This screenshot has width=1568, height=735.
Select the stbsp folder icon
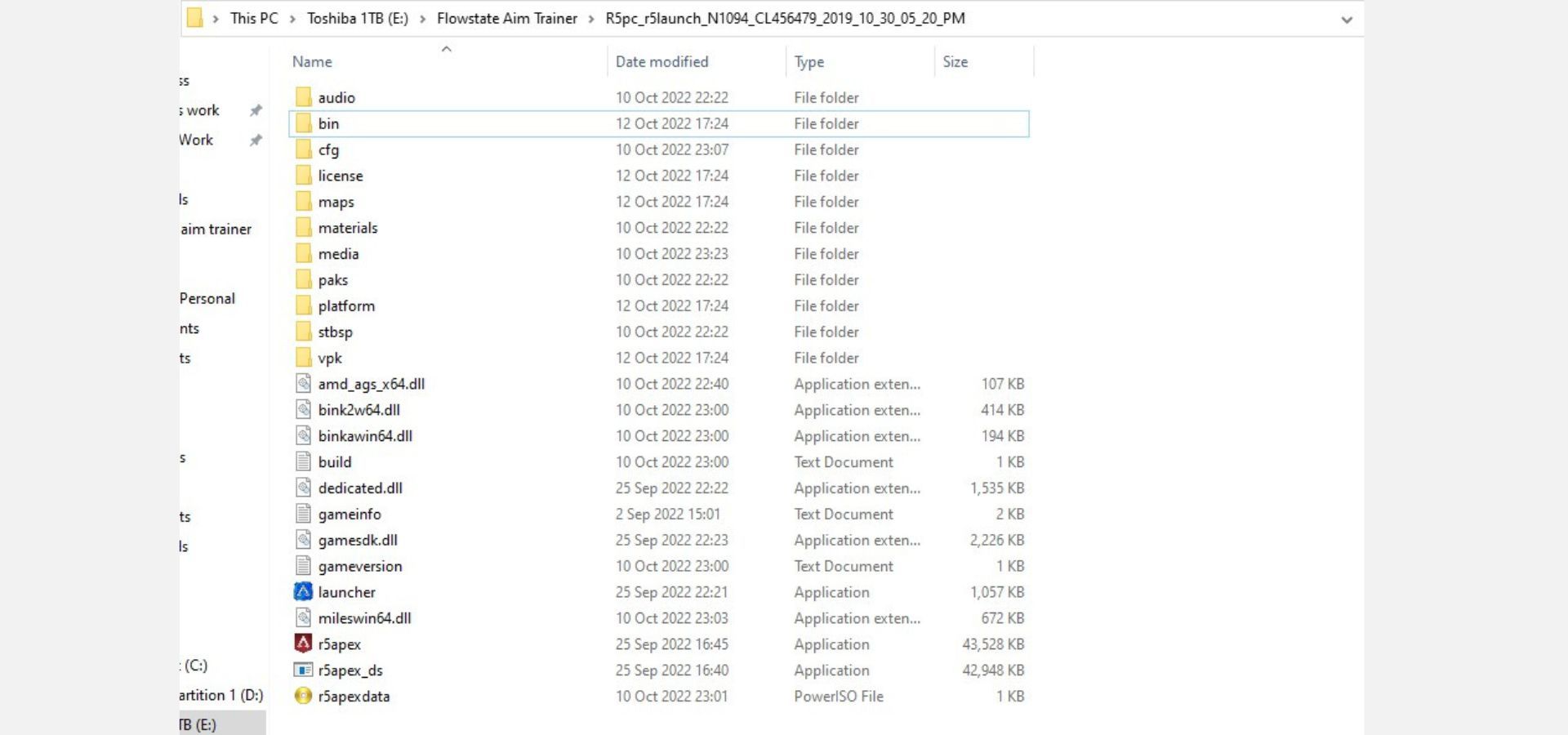click(303, 332)
